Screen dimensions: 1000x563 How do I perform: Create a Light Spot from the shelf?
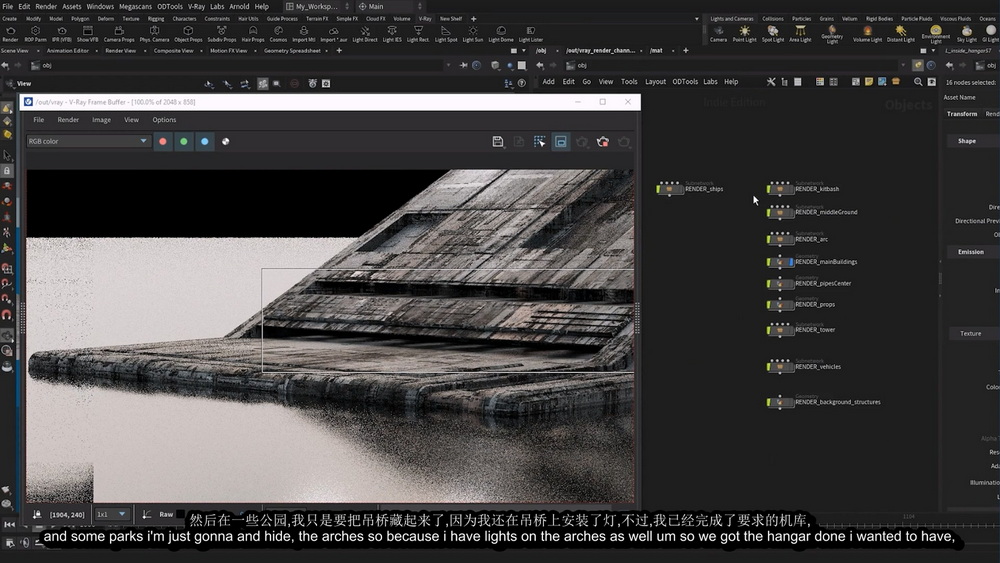pos(446,34)
